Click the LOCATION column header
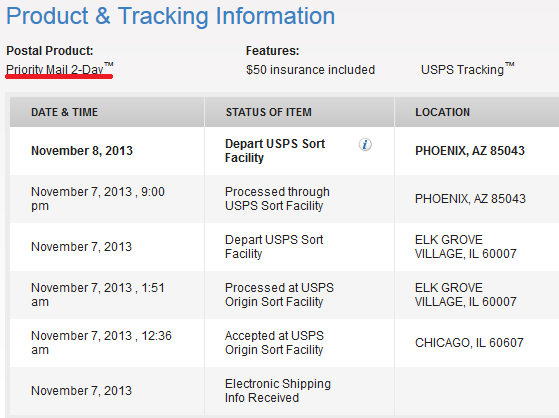This screenshot has height=418, width=559. 442,112
